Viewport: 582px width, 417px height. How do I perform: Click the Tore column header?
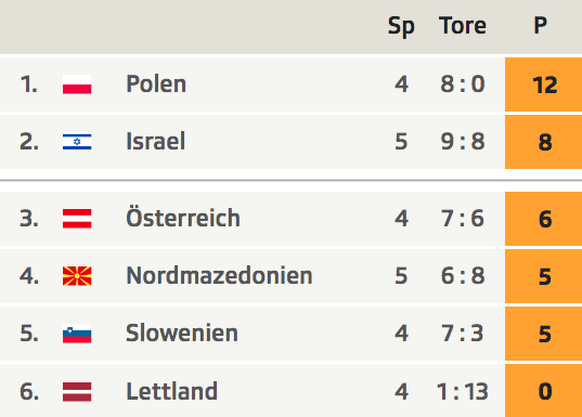(462, 26)
